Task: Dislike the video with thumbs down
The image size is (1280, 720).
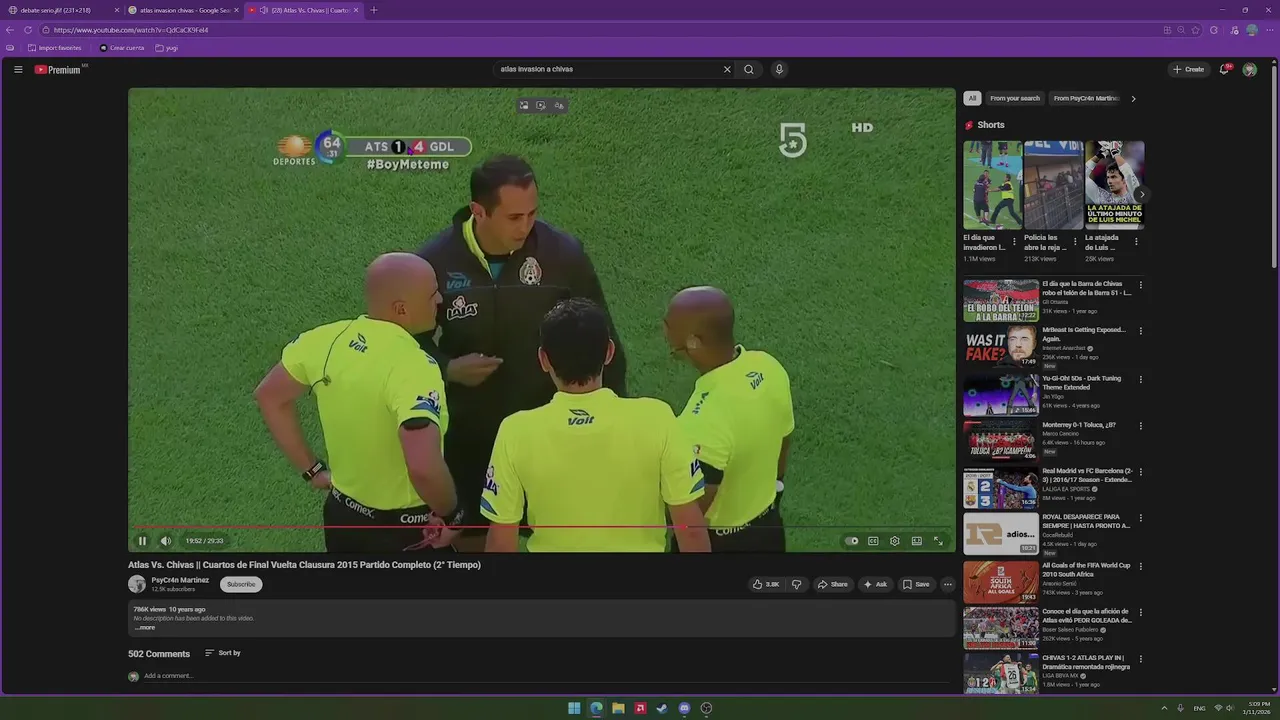Action: click(x=797, y=584)
